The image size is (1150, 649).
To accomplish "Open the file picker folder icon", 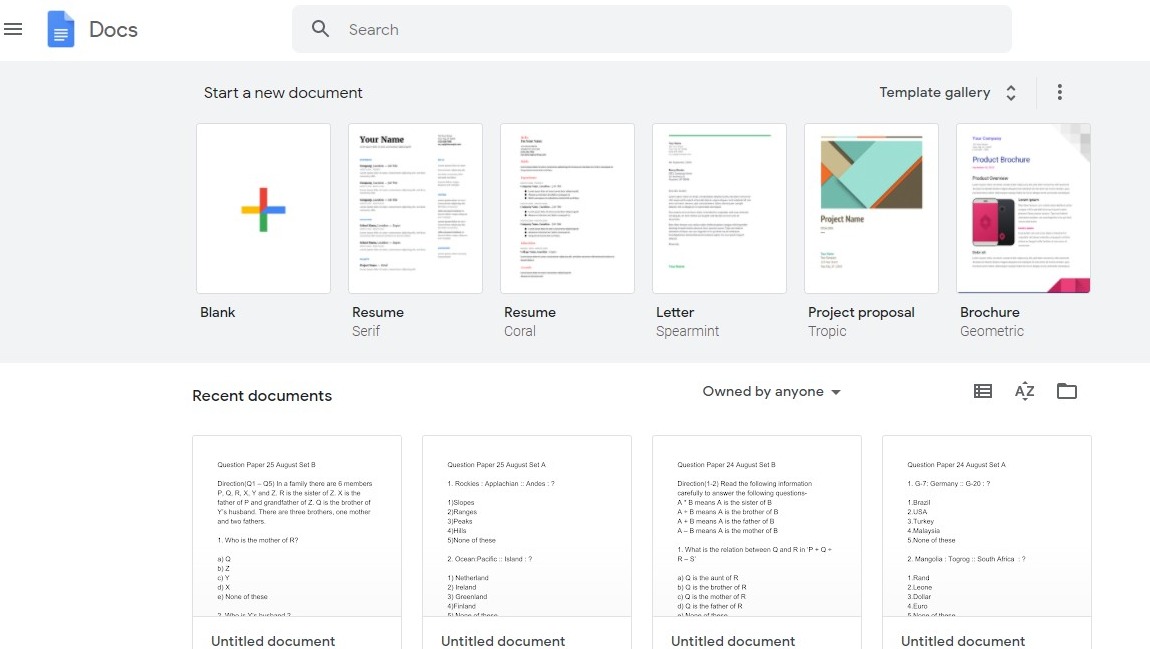I will point(1066,391).
